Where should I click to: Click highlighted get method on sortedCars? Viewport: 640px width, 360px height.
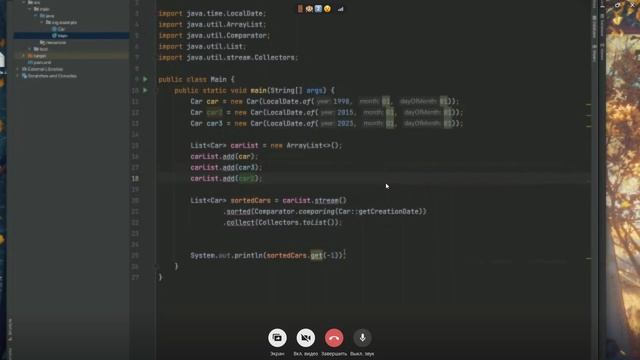[x=317, y=256]
